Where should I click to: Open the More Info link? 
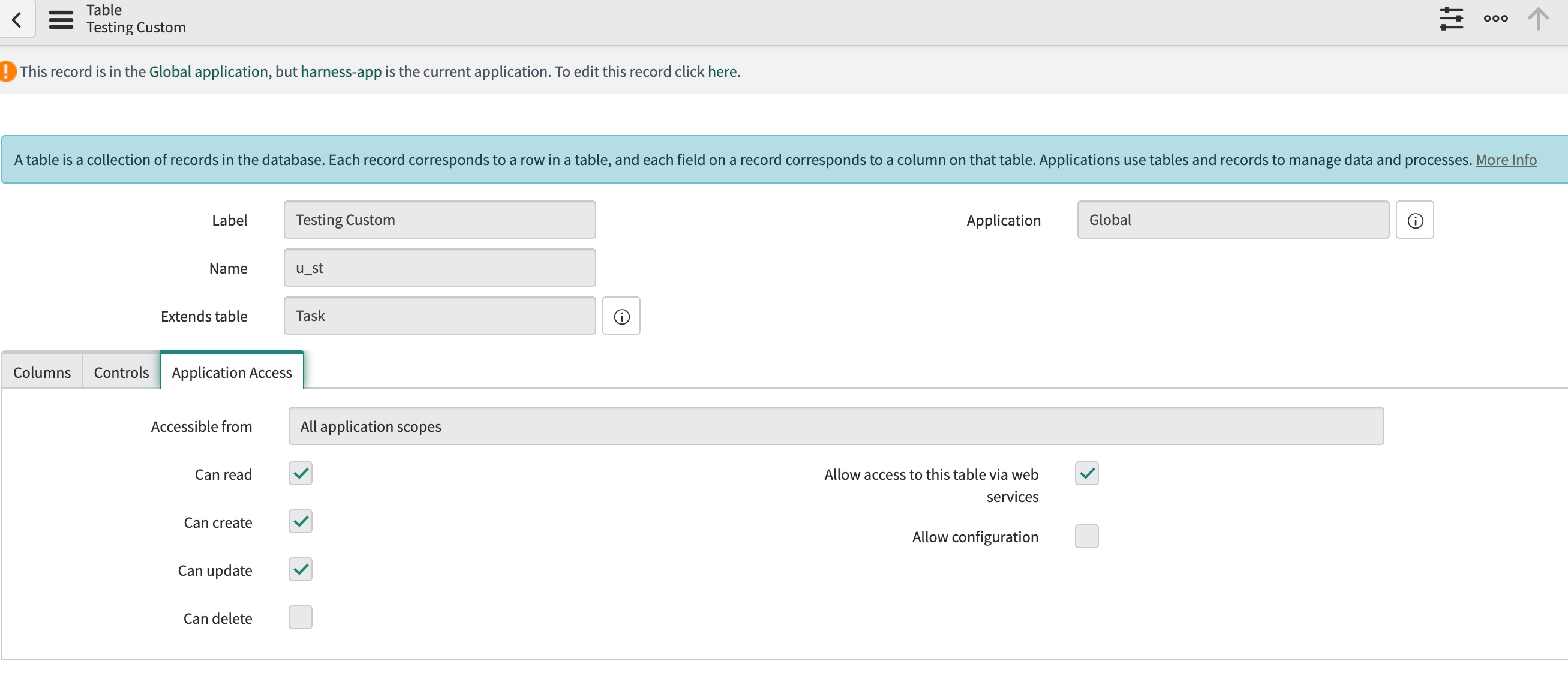1505,160
